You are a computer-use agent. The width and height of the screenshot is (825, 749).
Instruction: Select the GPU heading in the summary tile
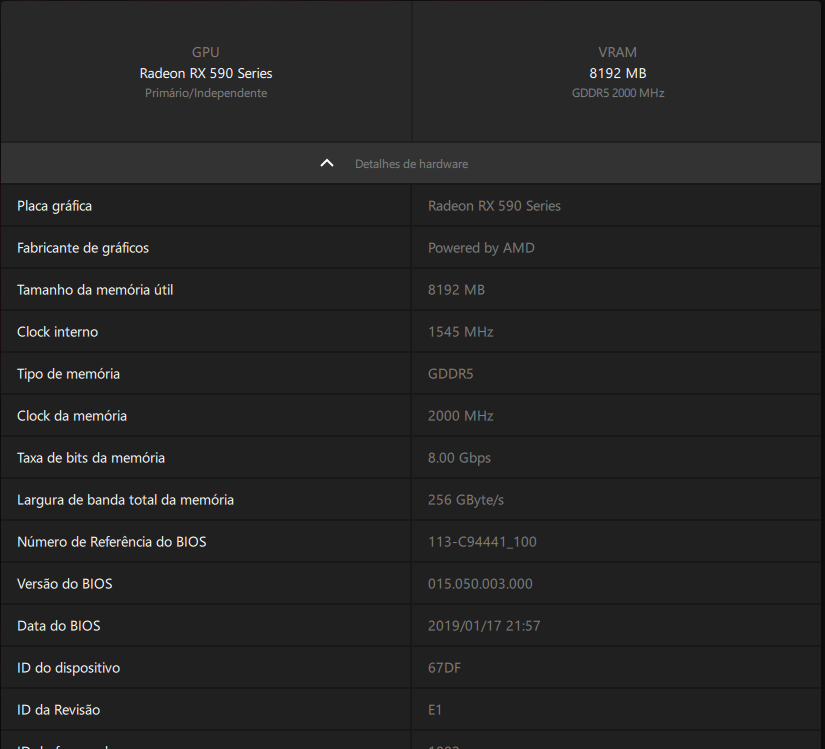[x=206, y=52]
